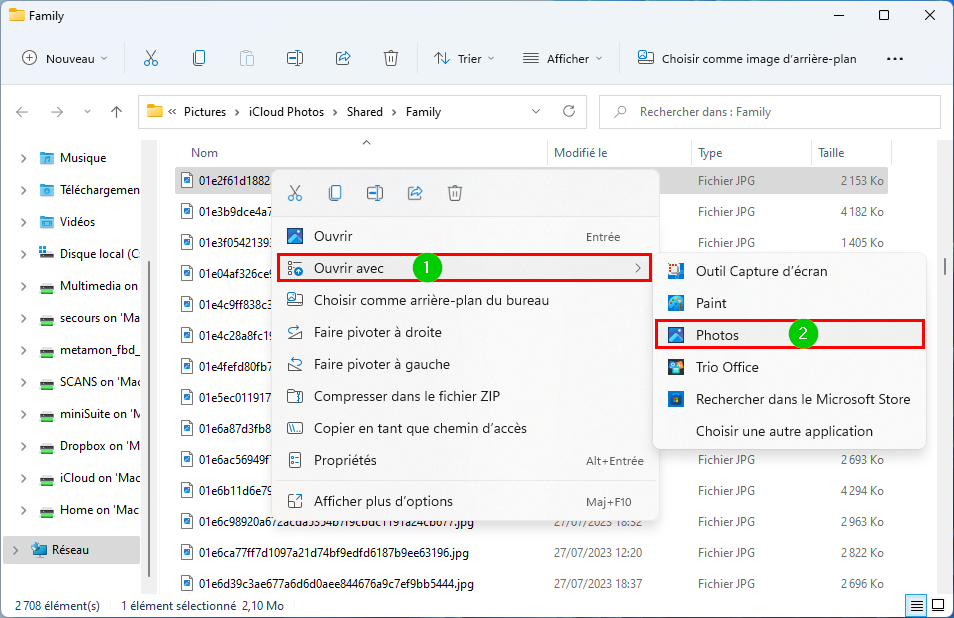Click the Trio Office icon in the submenu
The width and height of the screenshot is (954, 618).
pos(676,367)
